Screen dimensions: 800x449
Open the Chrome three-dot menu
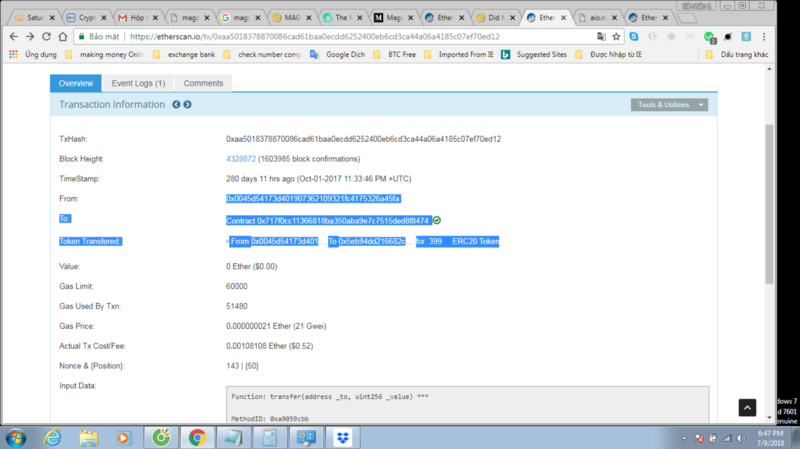pos(764,37)
